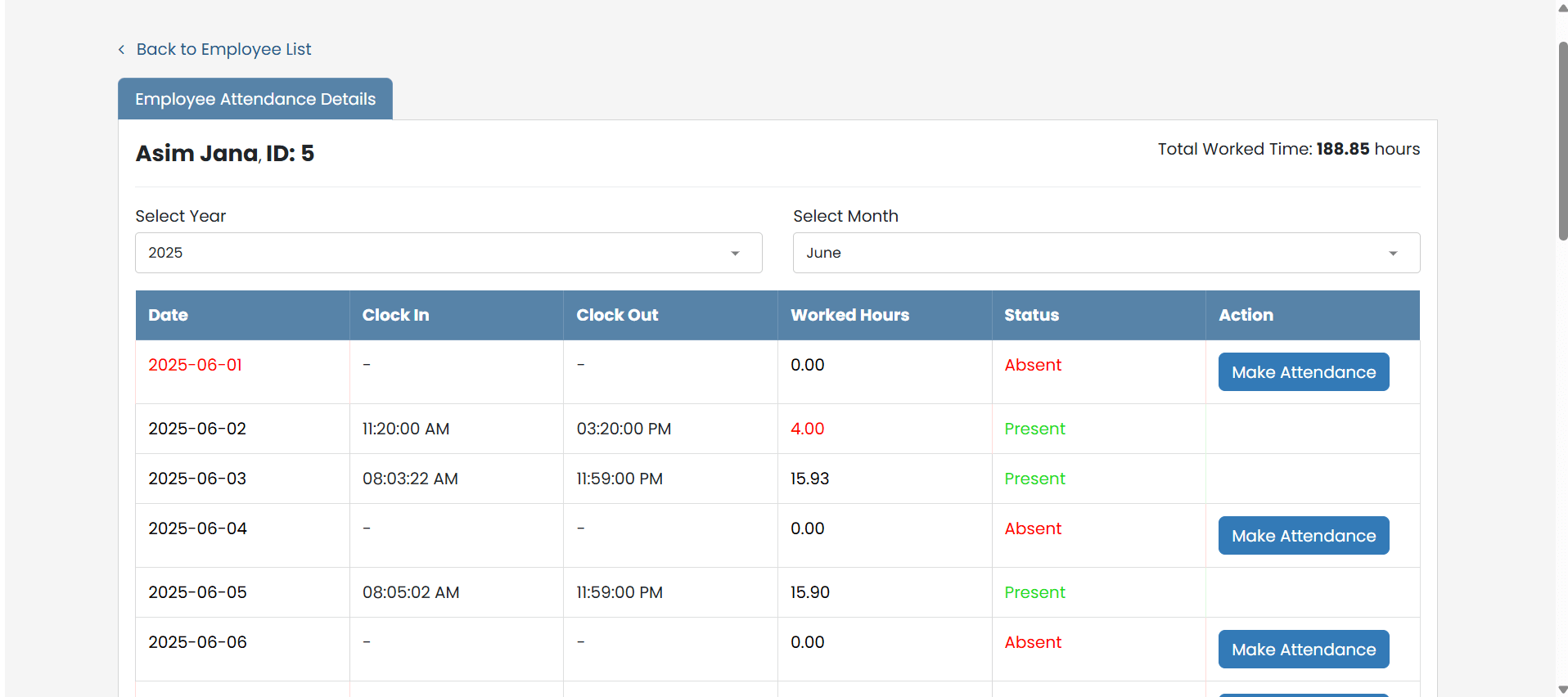This screenshot has height=697, width=1568.
Task: Click clock-out 11:59:00 PM for 2025-06-03
Action: [620, 479]
